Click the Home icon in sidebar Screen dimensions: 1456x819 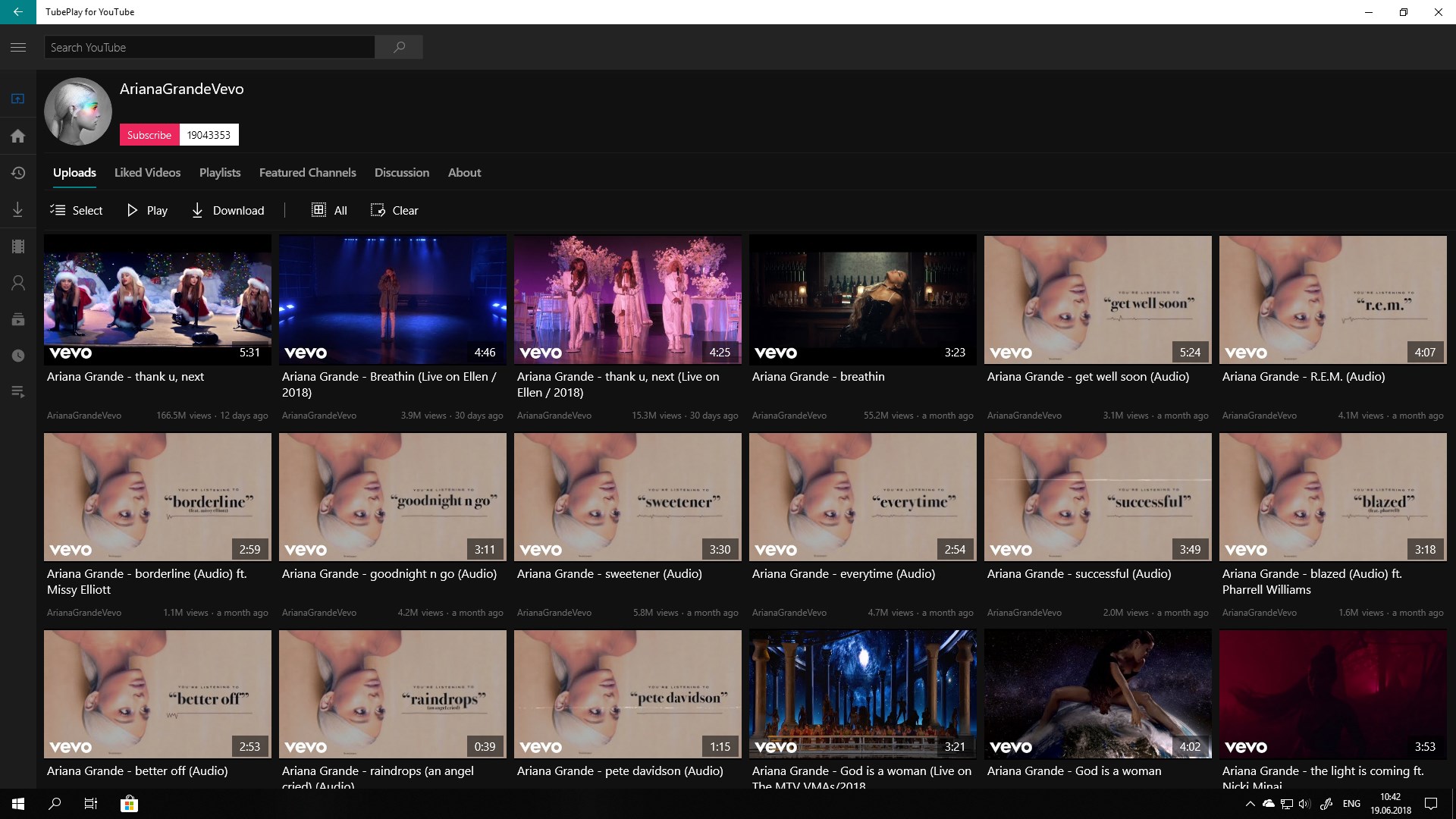pos(18,136)
